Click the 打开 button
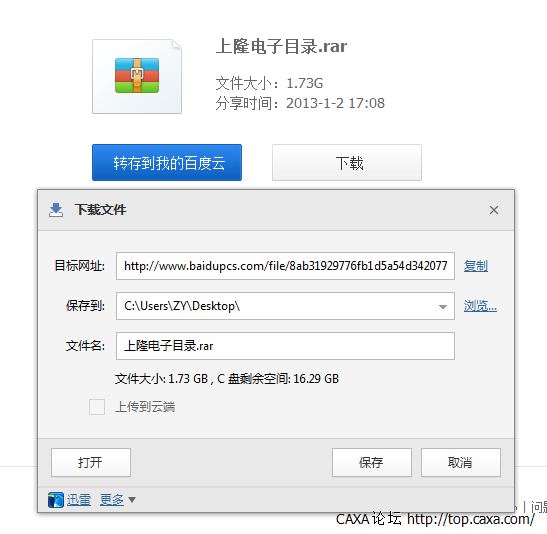Viewport: 547px width, 534px height. click(x=91, y=462)
